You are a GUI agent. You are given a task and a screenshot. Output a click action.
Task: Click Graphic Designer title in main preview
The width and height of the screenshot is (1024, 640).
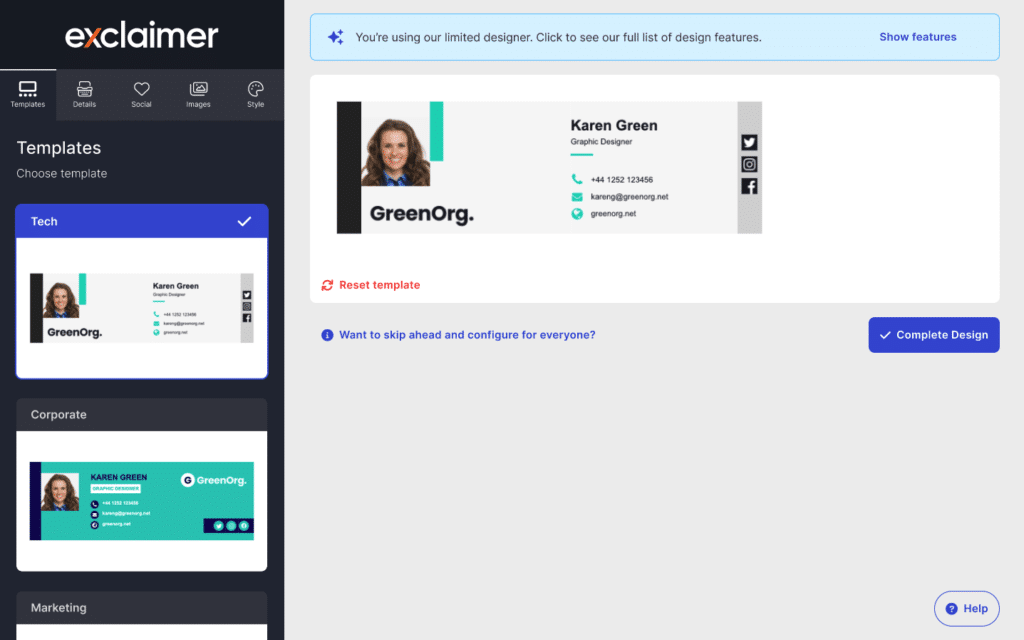pos(601,142)
